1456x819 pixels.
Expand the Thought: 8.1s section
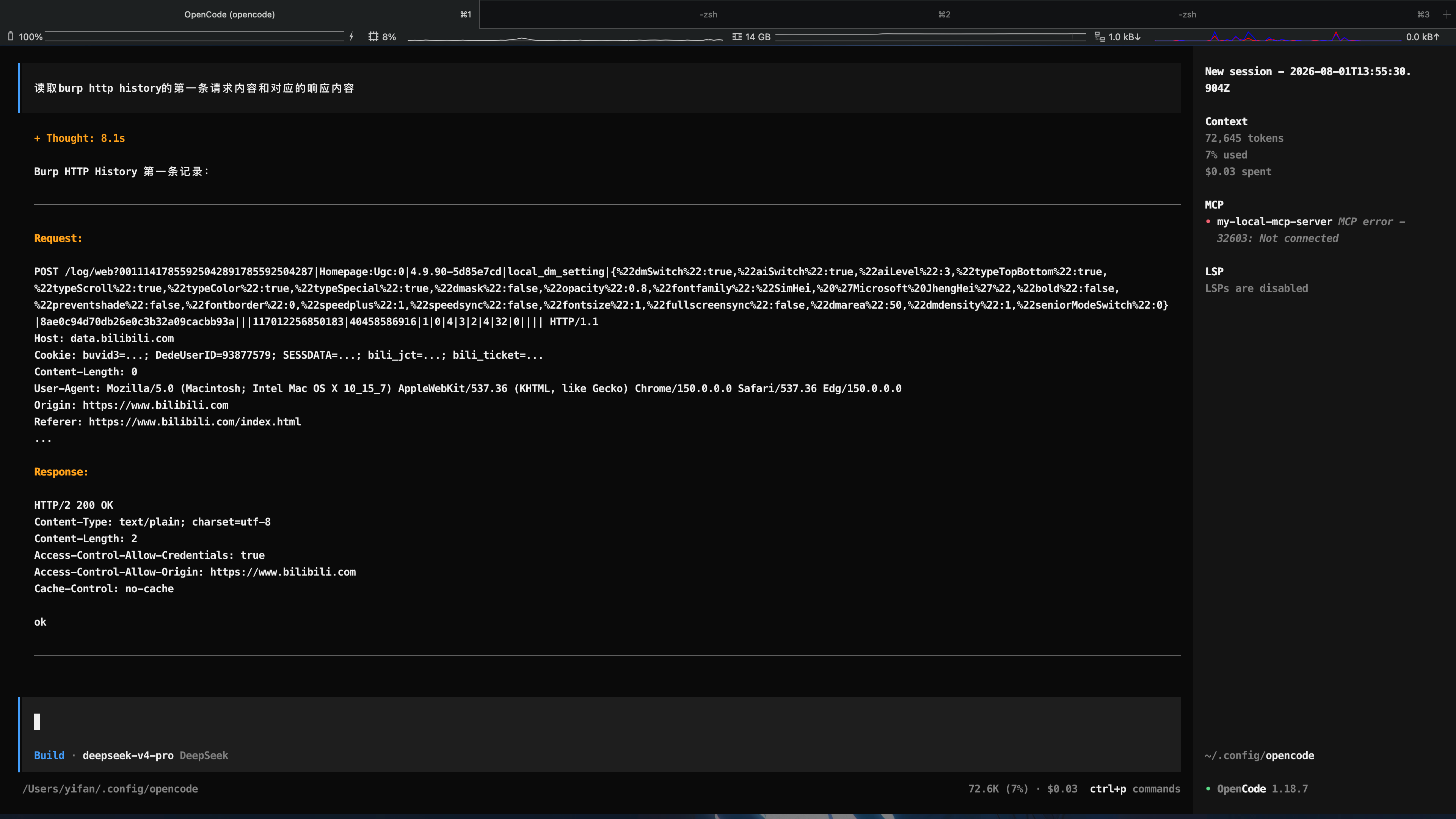pos(80,138)
